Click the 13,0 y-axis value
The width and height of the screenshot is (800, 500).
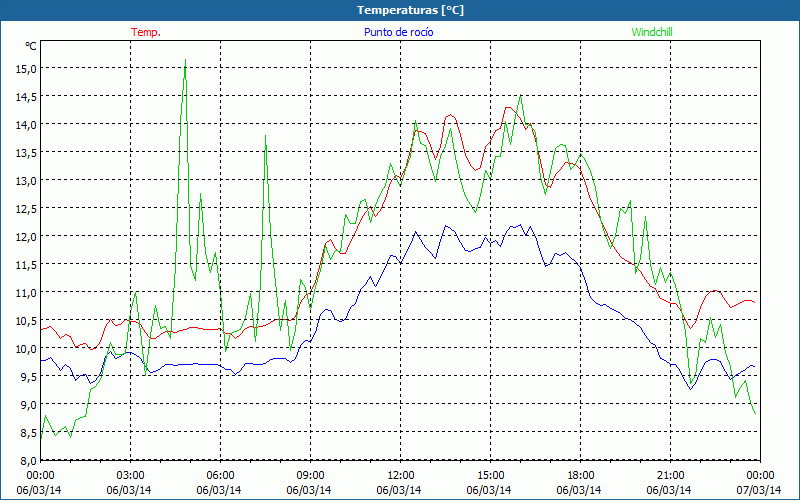tap(26, 181)
